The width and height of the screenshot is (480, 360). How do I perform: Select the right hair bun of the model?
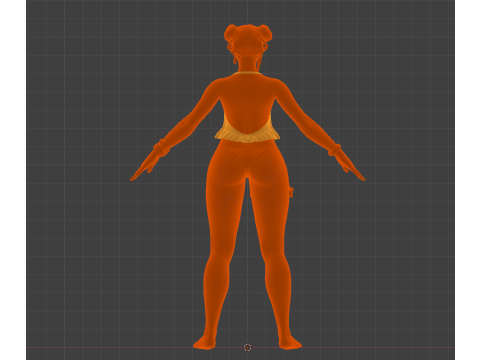(266, 32)
